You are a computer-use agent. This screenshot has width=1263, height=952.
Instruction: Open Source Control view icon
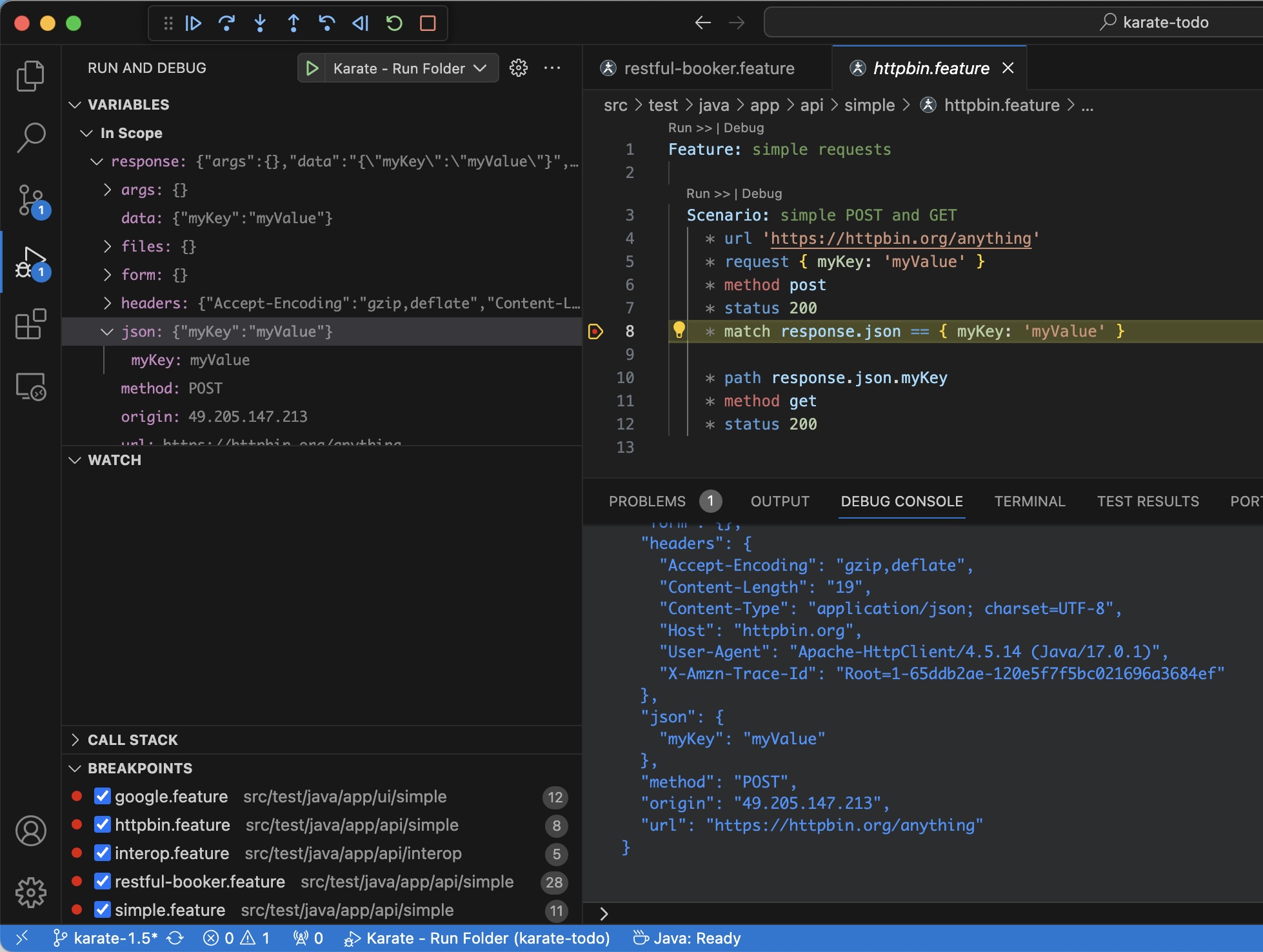pos(30,201)
